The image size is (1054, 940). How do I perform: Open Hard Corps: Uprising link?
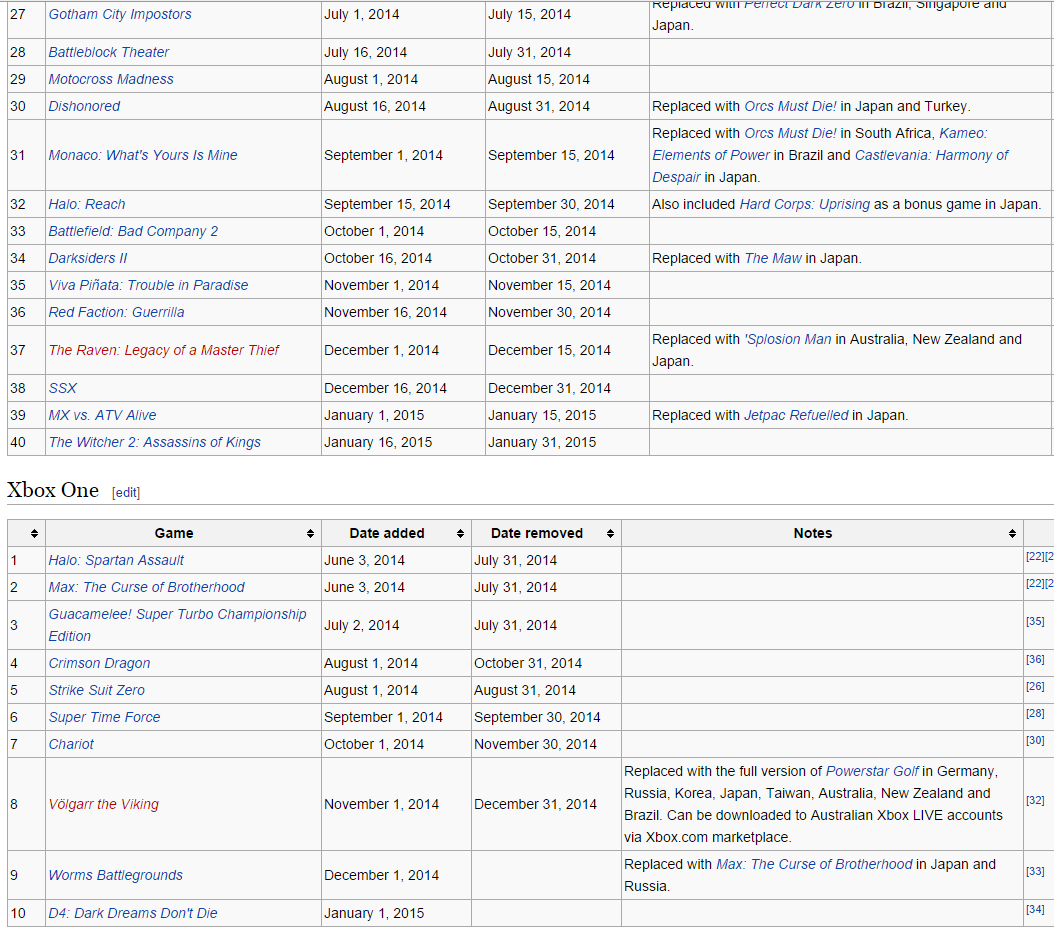tap(805, 204)
